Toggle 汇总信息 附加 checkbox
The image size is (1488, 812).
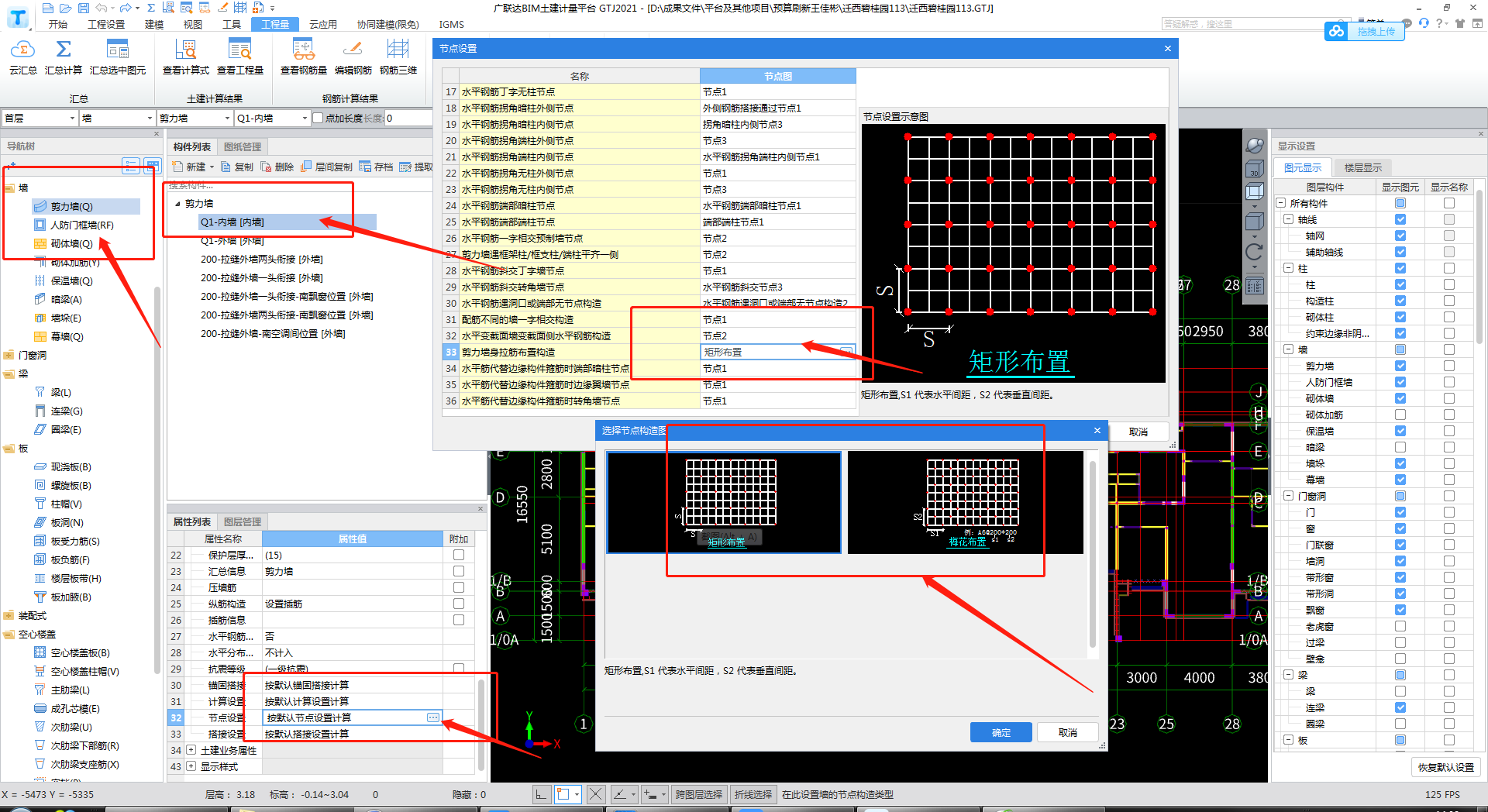(x=459, y=571)
